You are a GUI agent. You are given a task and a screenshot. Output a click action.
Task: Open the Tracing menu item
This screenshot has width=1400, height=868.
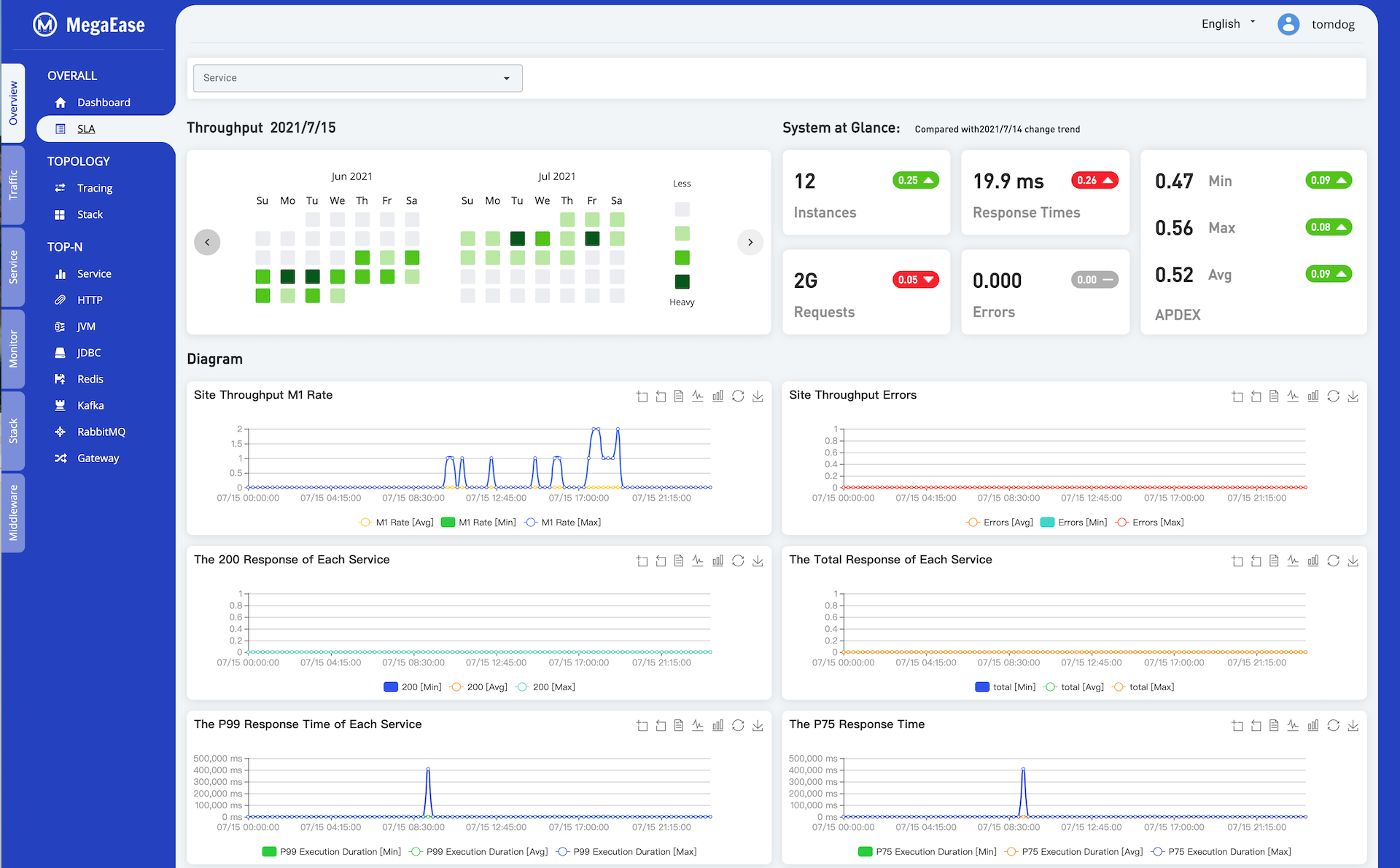95,188
